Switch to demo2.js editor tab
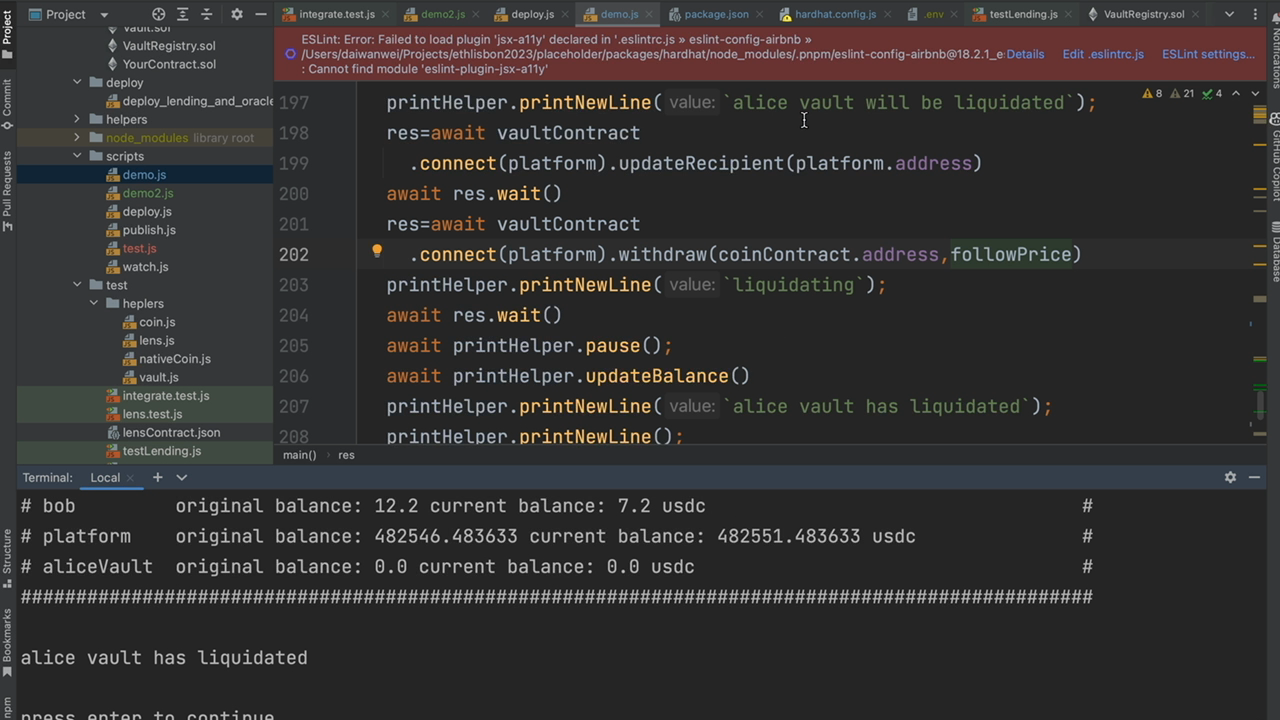1280x720 pixels. (x=443, y=14)
